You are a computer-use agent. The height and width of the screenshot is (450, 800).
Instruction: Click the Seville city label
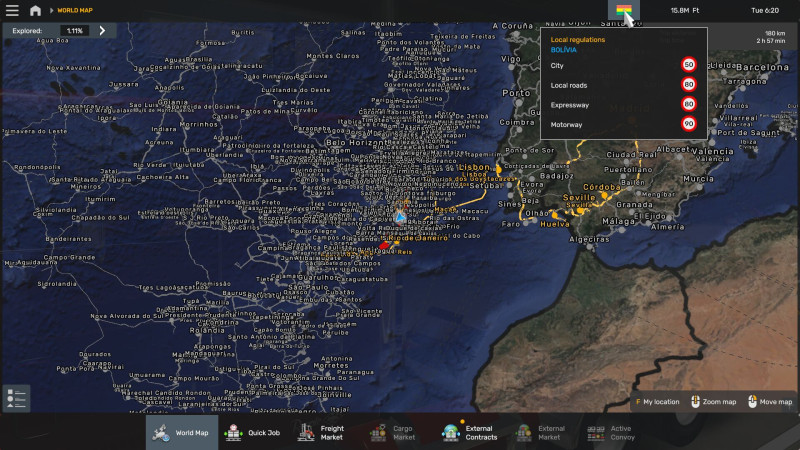tap(579, 197)
